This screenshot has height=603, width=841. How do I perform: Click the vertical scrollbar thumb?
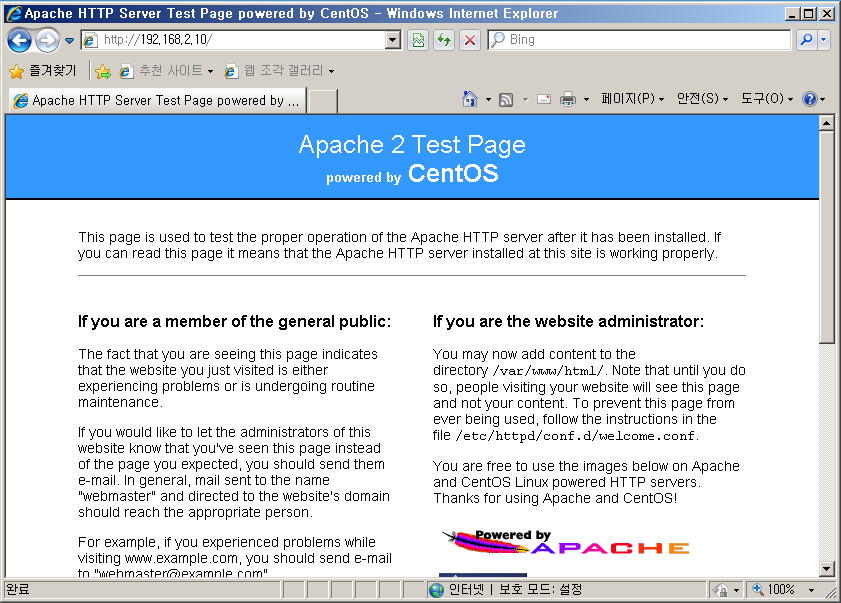pyautogui.click(x=827, y=237)
